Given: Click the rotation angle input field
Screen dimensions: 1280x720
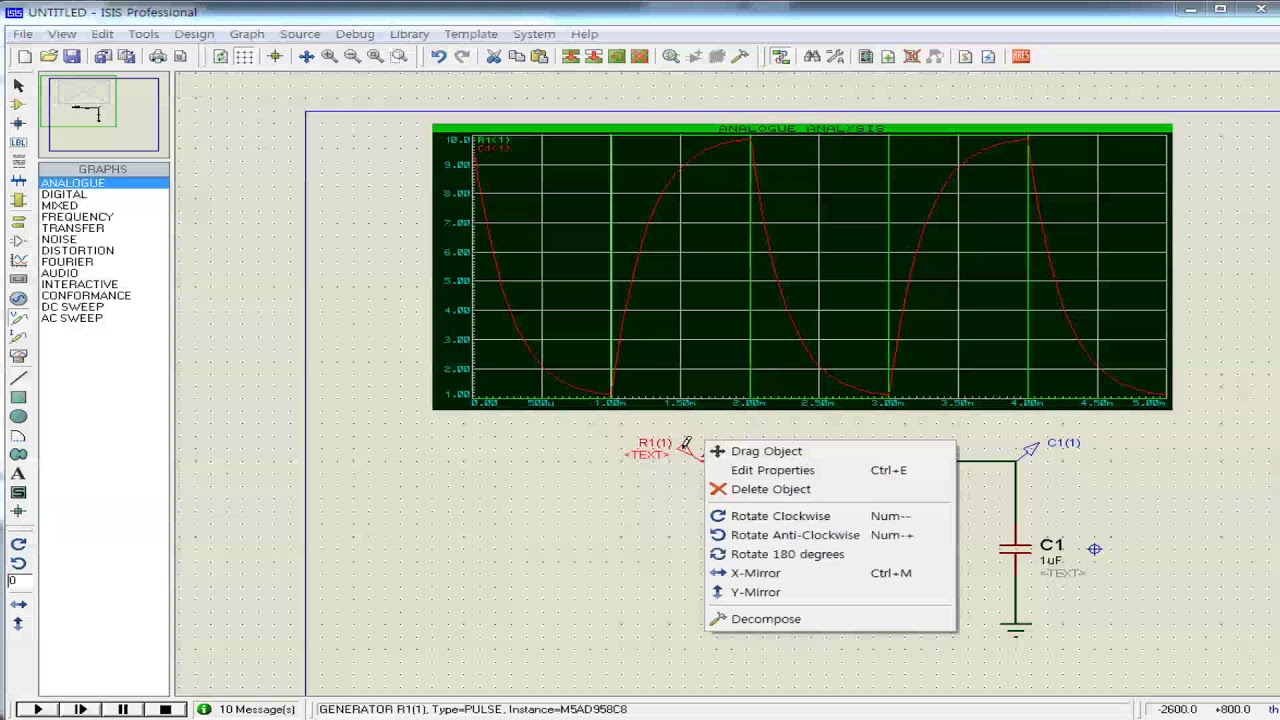Looking at the screenshot, I should click(21, 581).
